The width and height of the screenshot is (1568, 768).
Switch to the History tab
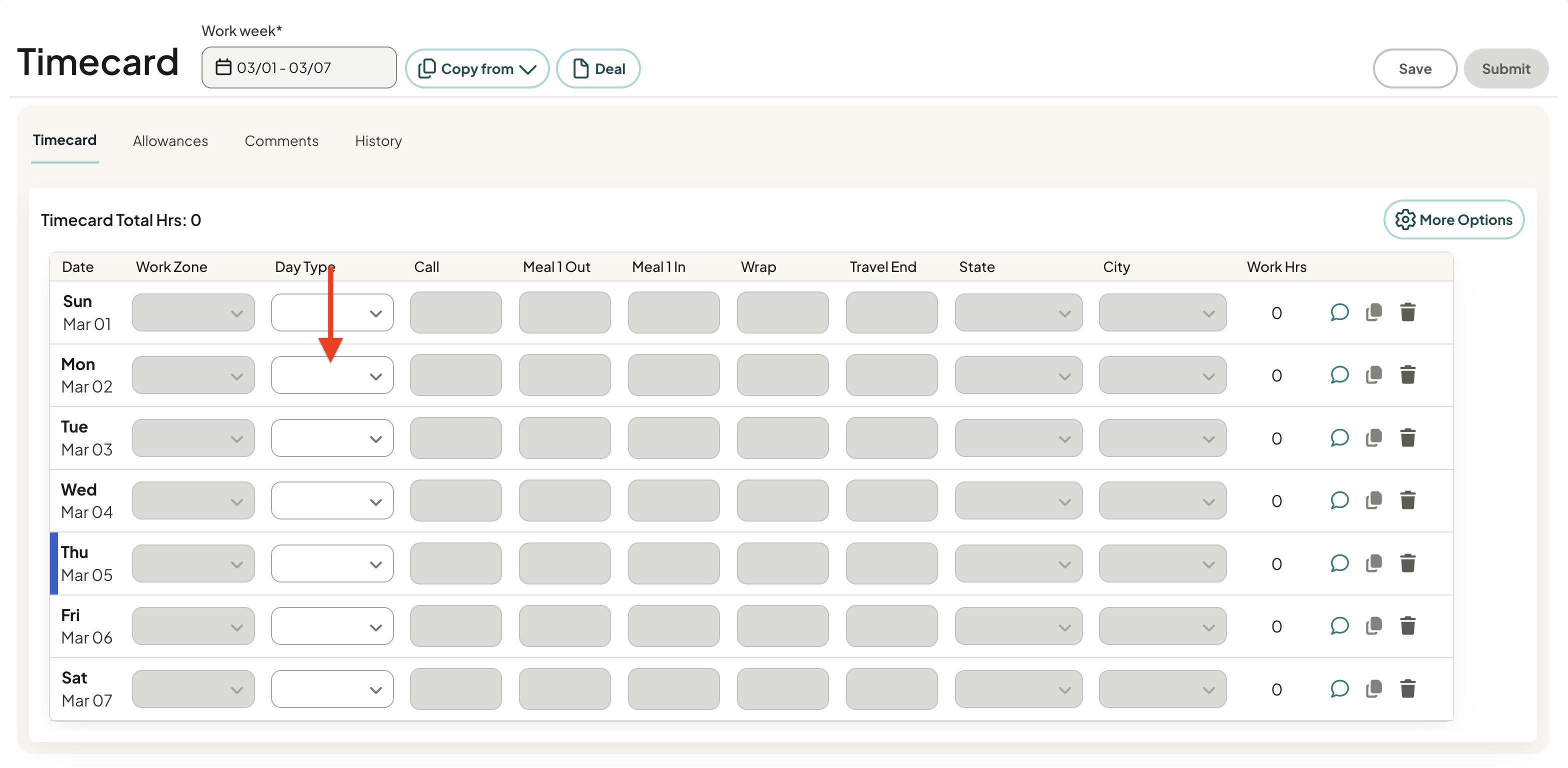378,141
